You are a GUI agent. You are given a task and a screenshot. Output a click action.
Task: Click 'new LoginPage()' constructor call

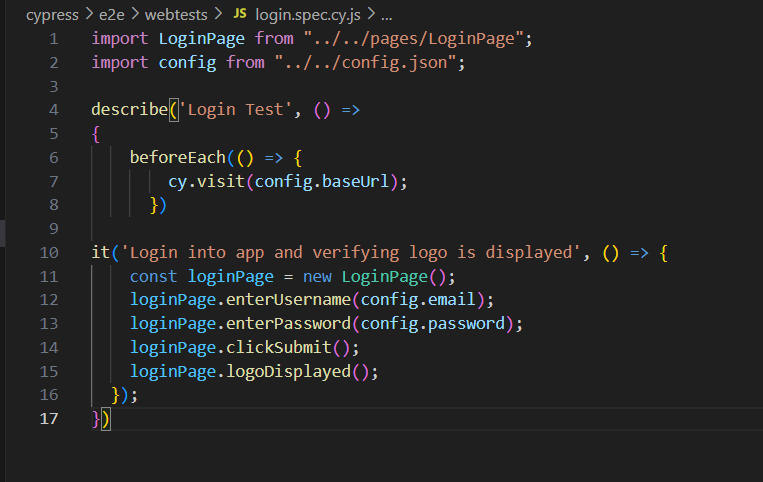pos(375,276)
